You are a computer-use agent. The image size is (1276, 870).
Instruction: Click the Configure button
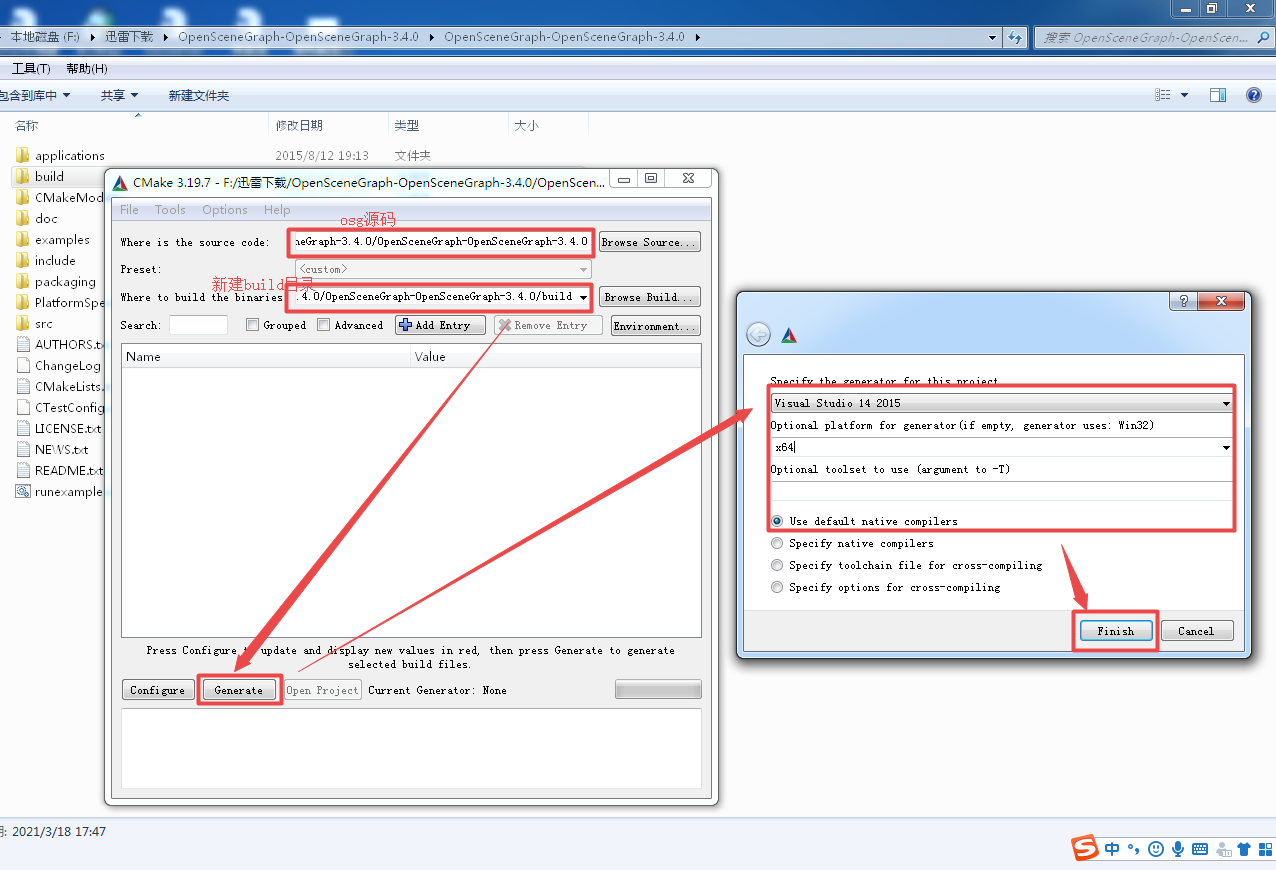click(x=158, y=690)
